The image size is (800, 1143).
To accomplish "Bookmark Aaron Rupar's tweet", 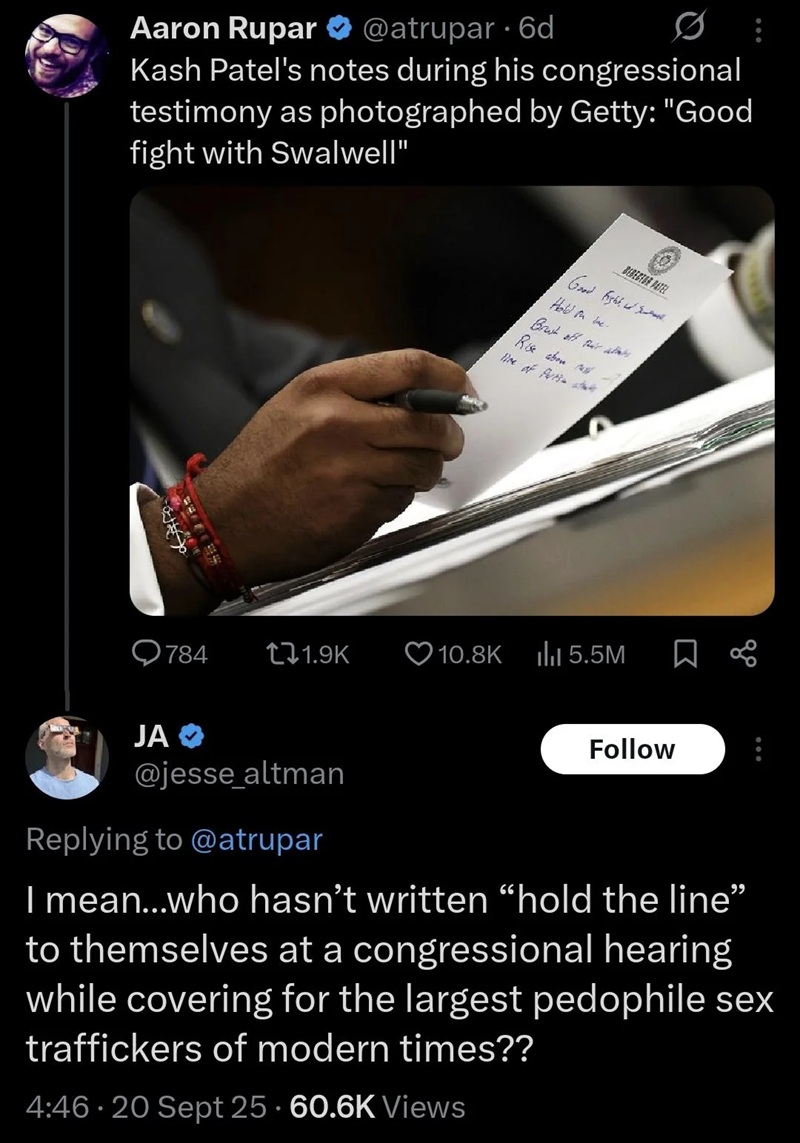I will point(683,654).
